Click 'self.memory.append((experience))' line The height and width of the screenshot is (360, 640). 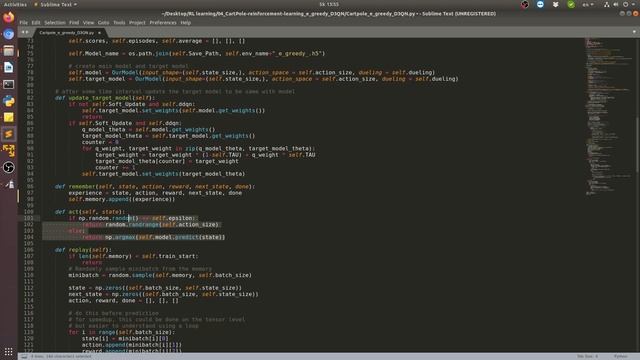[x=122, y=199]
